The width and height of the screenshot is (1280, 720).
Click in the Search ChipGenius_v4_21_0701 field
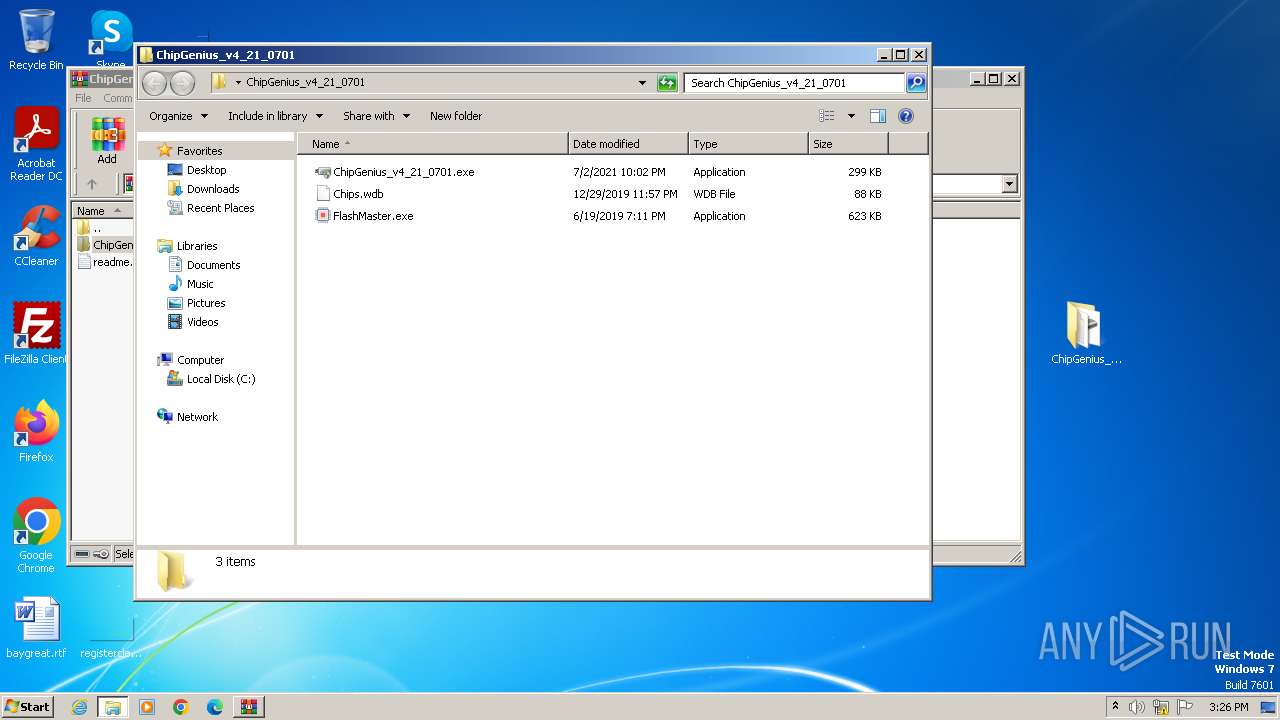pyautogui.click(x=795, y=83)
